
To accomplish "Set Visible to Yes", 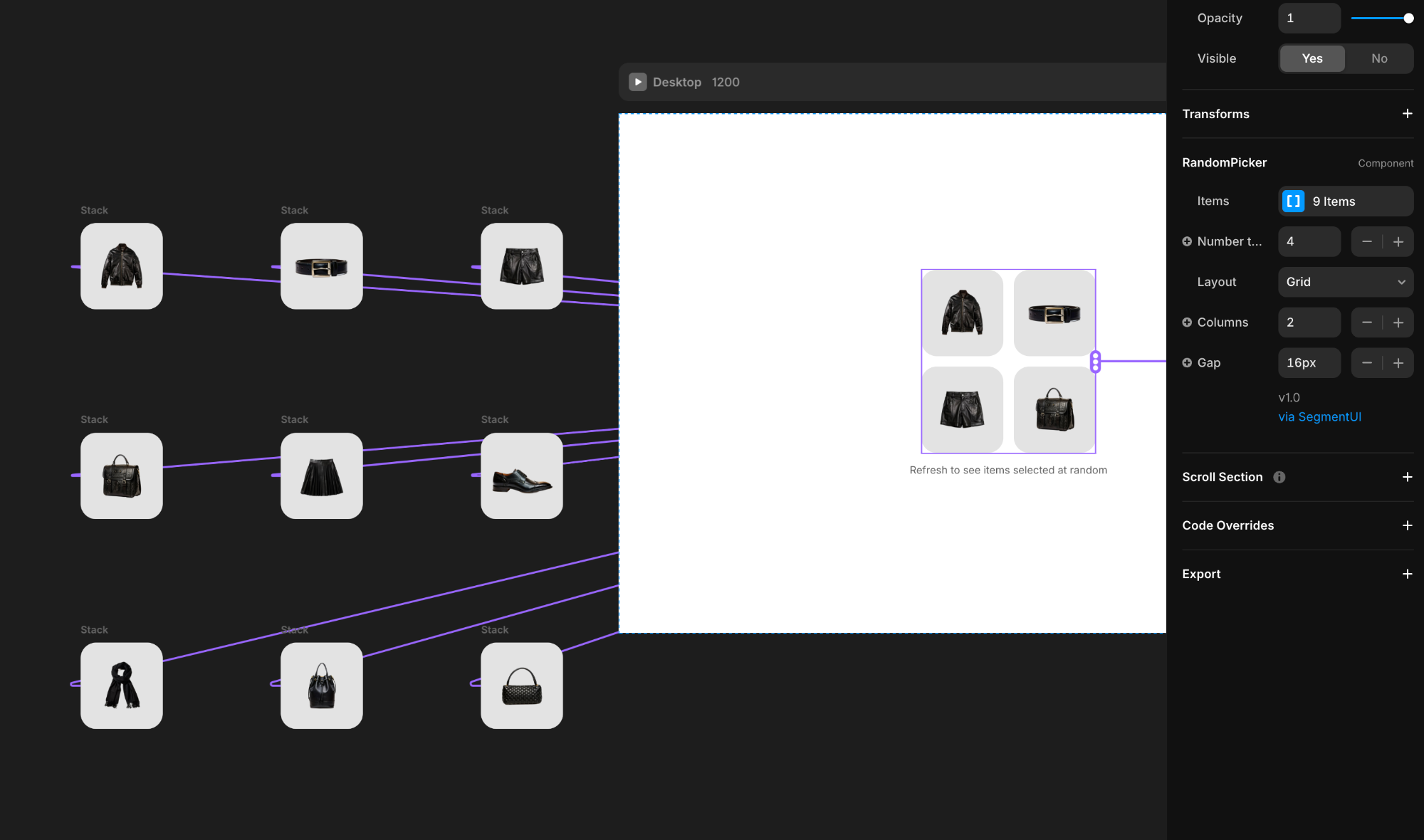I will [x=1312, y=58].
